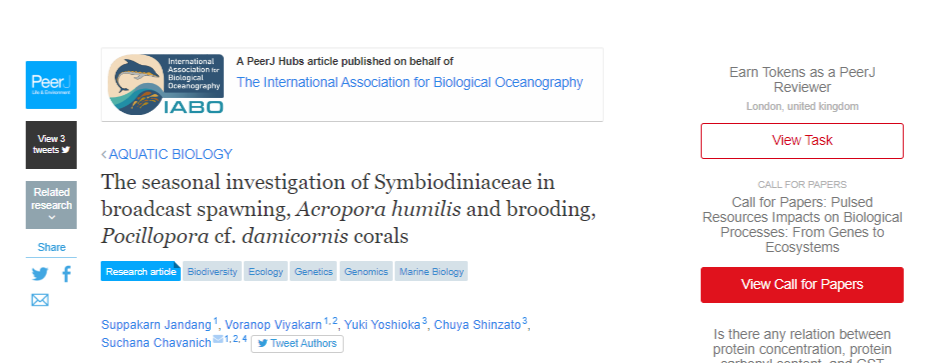
Task: Expand the Related research dropdown
Action: 51,205
